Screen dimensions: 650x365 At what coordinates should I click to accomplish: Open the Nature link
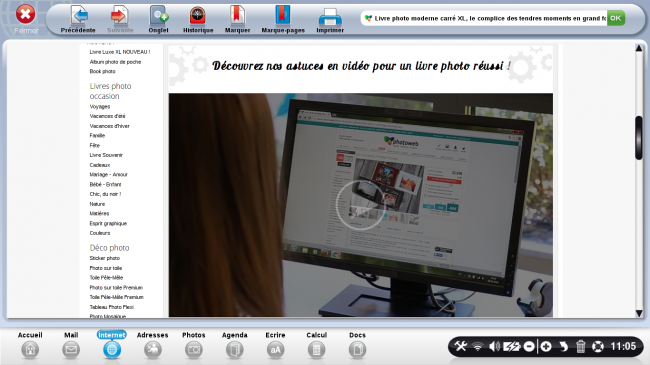point(97,204)
